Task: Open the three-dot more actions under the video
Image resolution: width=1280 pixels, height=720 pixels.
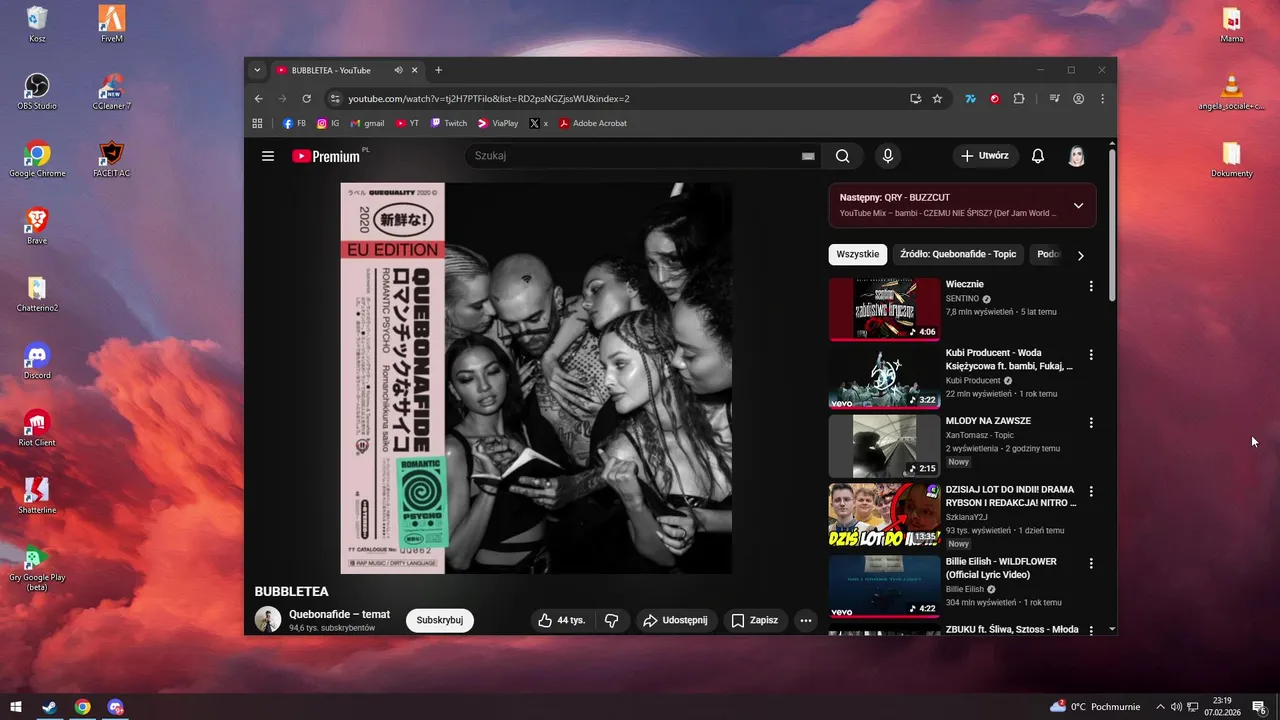Action: (x=806, y=620)
